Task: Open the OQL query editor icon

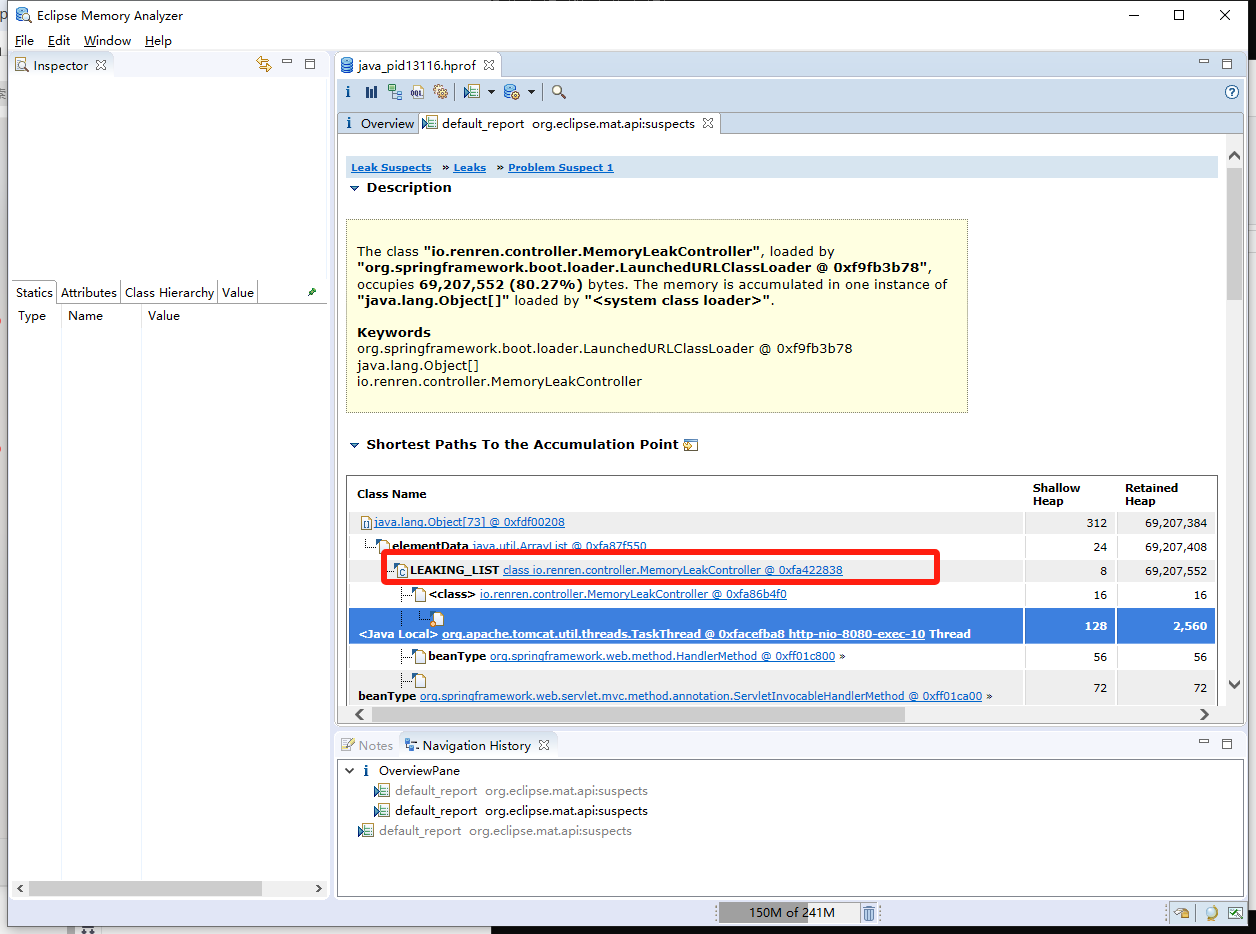Action: 417,92
